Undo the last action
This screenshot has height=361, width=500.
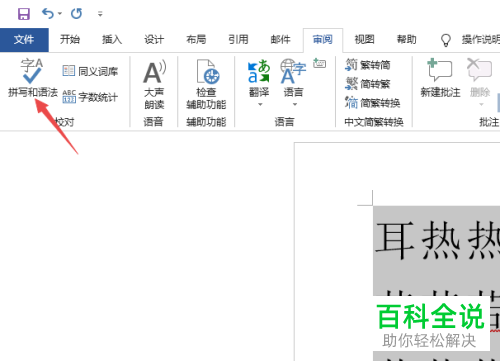click(48, 14)
